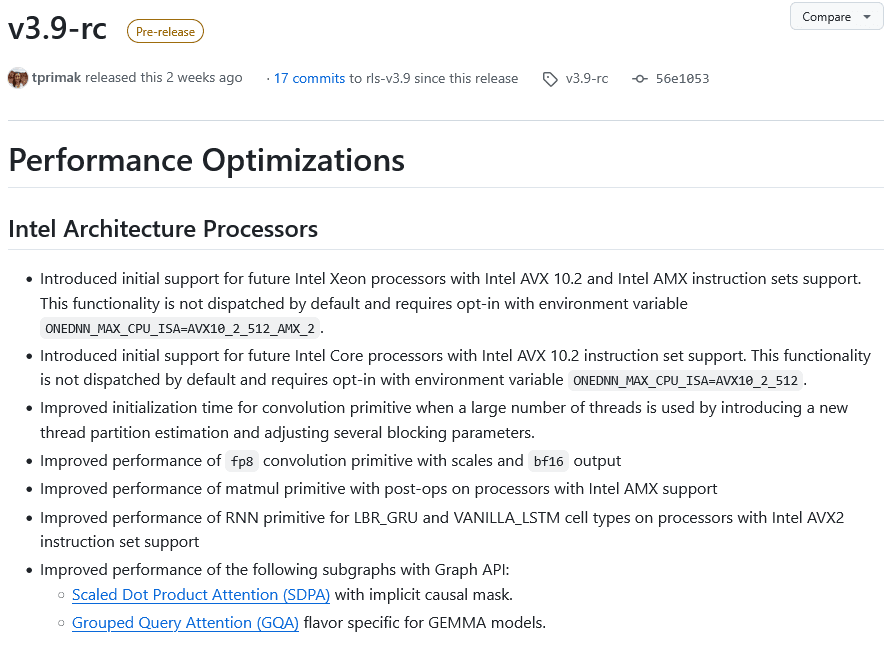The image size is (894, 651).
Task: Open Scaled Dot Product Attention (SDPA) link
Action: (x=201, y=595)
